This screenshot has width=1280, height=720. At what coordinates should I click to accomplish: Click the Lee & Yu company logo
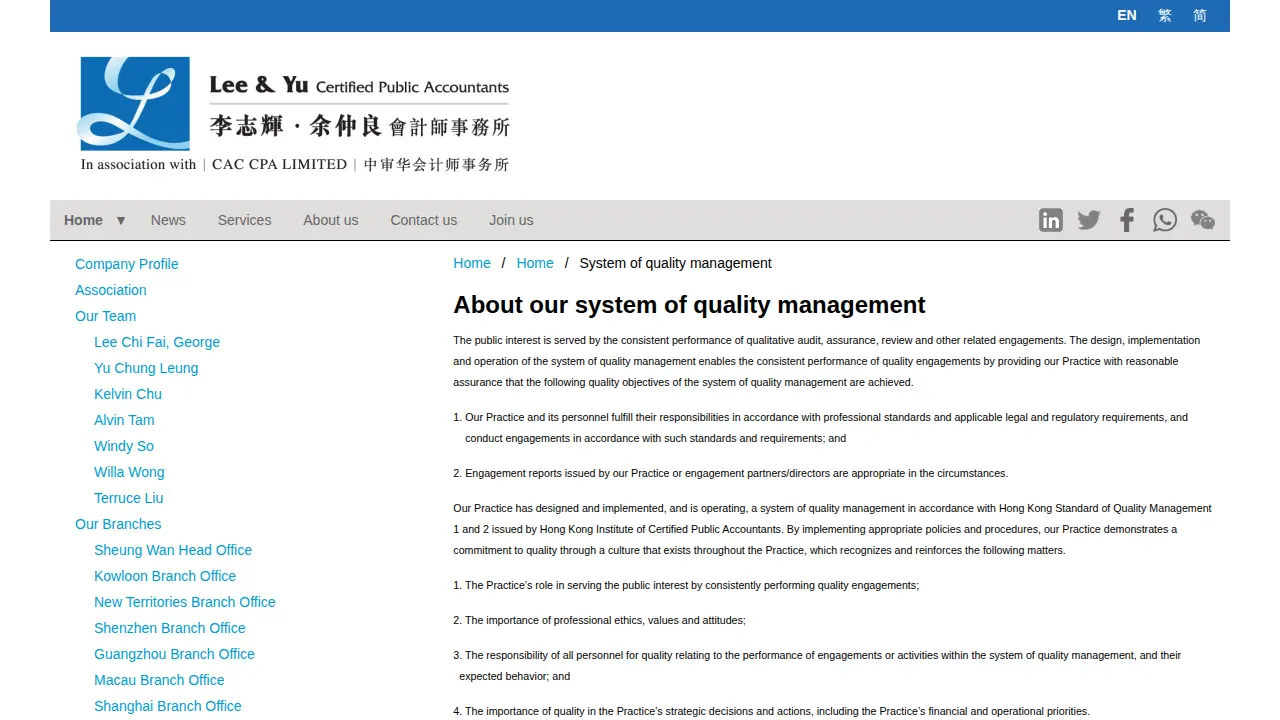click(295, 114)
